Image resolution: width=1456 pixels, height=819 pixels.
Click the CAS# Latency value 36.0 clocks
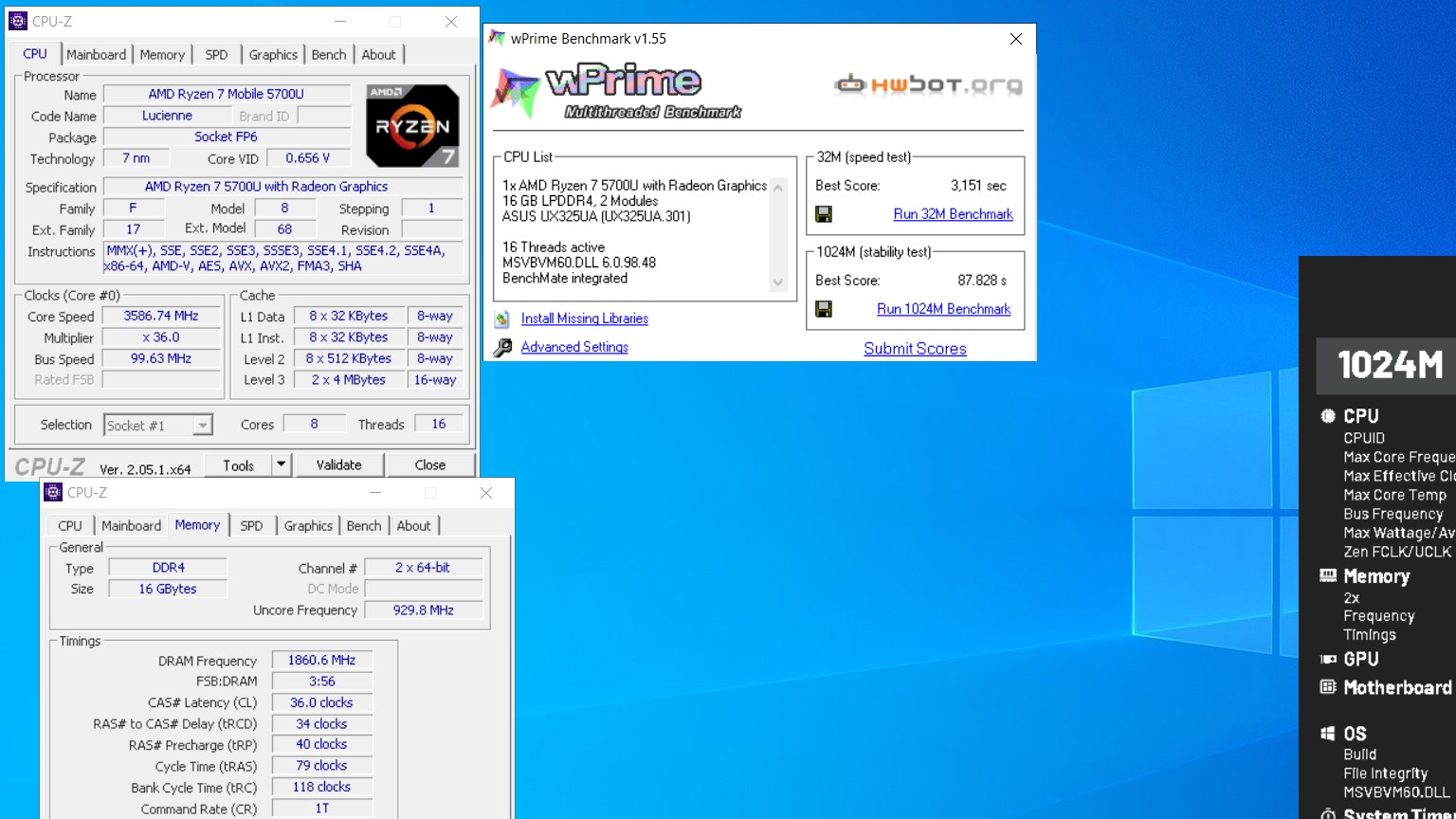[x=322, y=702]
